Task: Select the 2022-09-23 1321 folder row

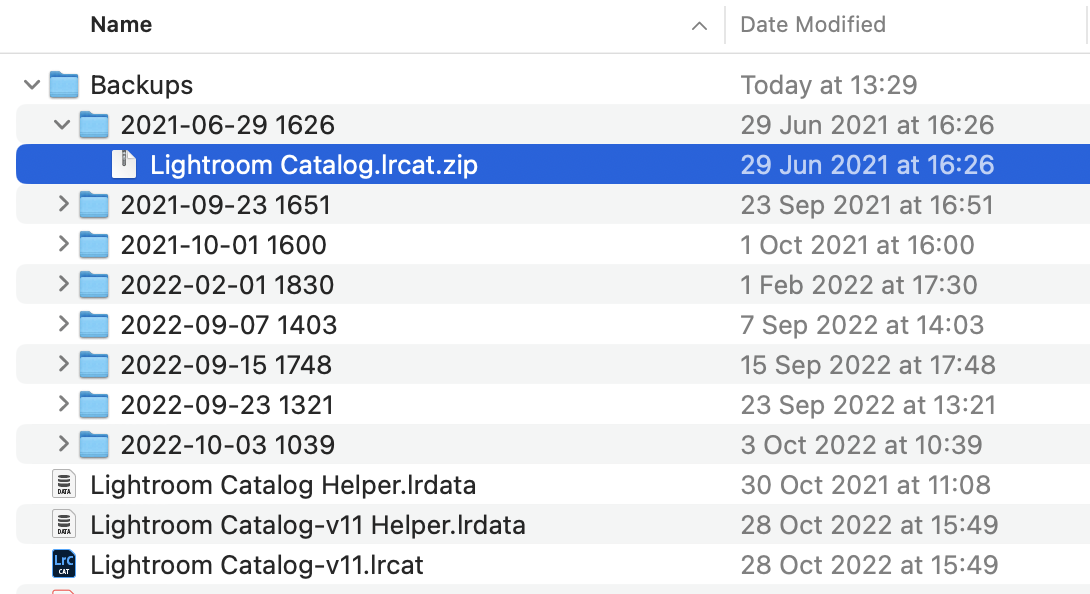Action: 553,405
